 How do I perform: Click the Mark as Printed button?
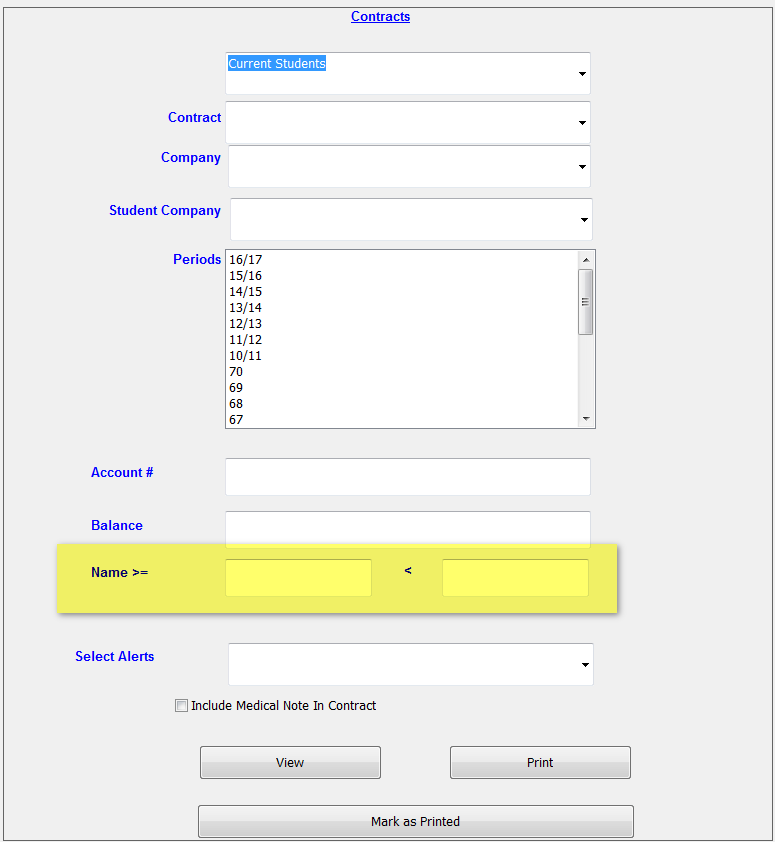(415, 822)
